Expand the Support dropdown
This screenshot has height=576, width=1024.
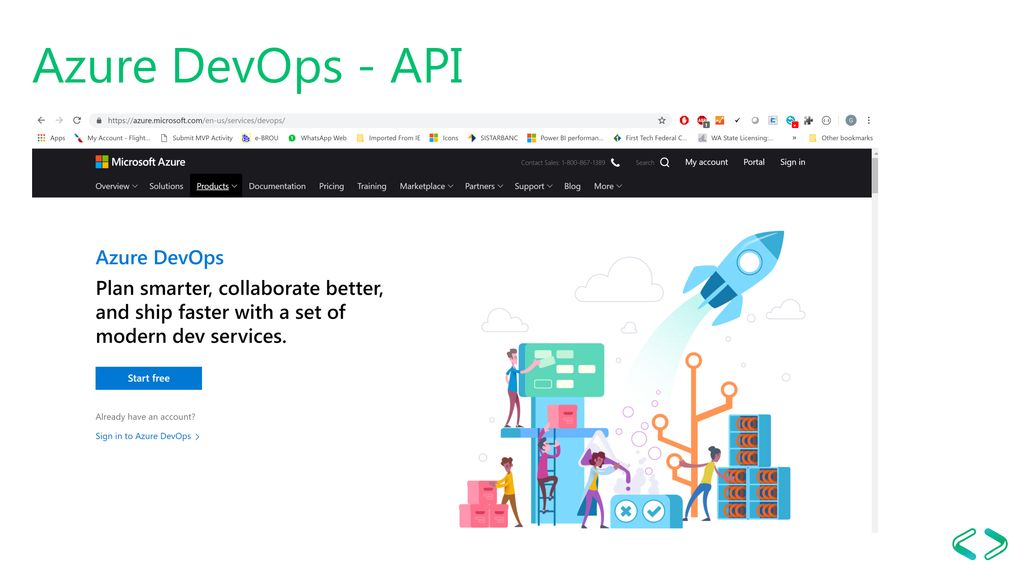coord(533,186)
